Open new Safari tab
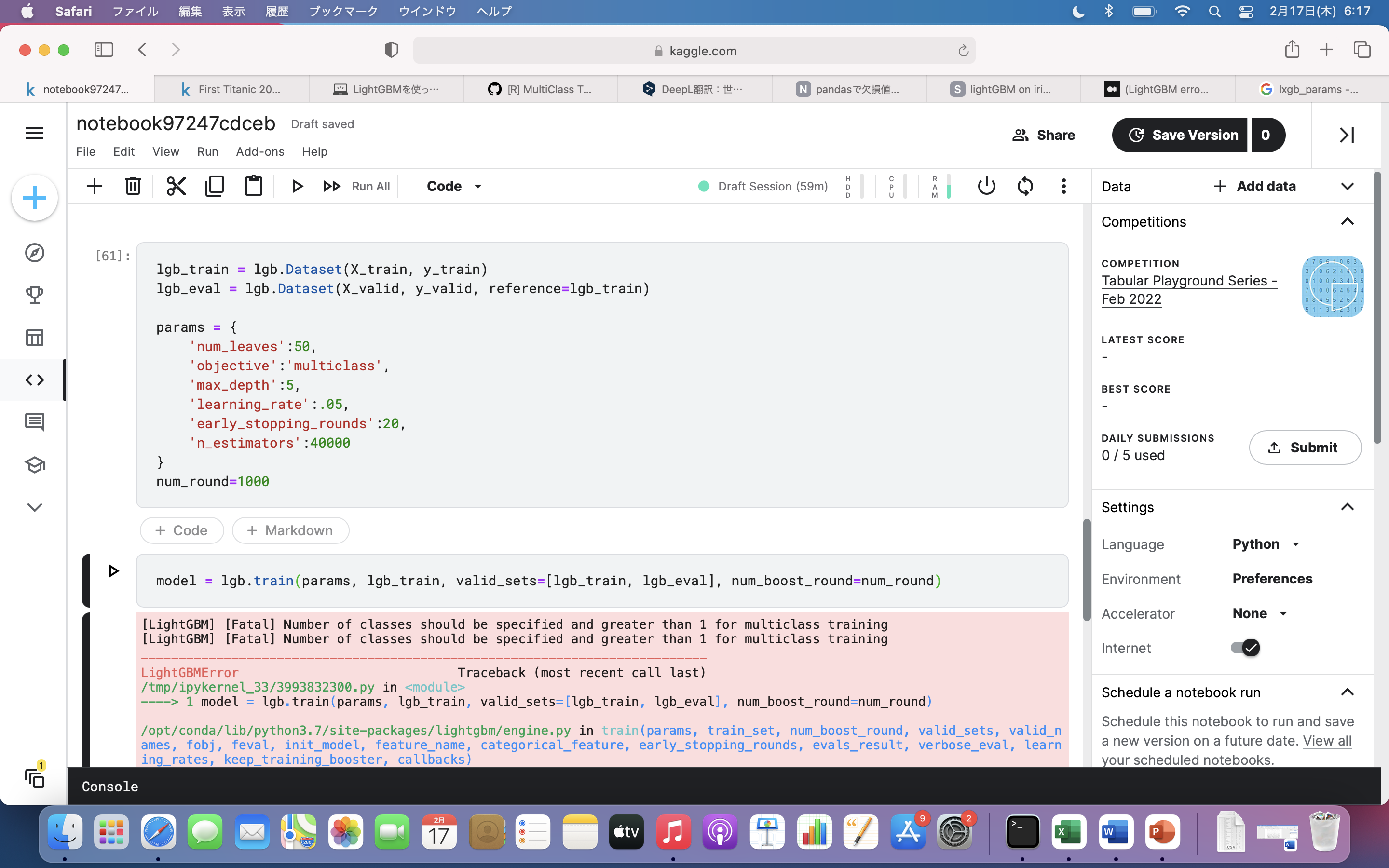 [1326, 50]
